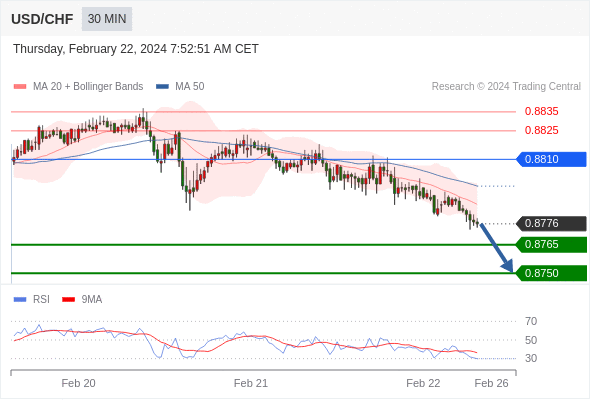The width and height of the screenshot is (590, 400).
Task: Click the green 0.8750 support price tag
Action: pos(551,273)
